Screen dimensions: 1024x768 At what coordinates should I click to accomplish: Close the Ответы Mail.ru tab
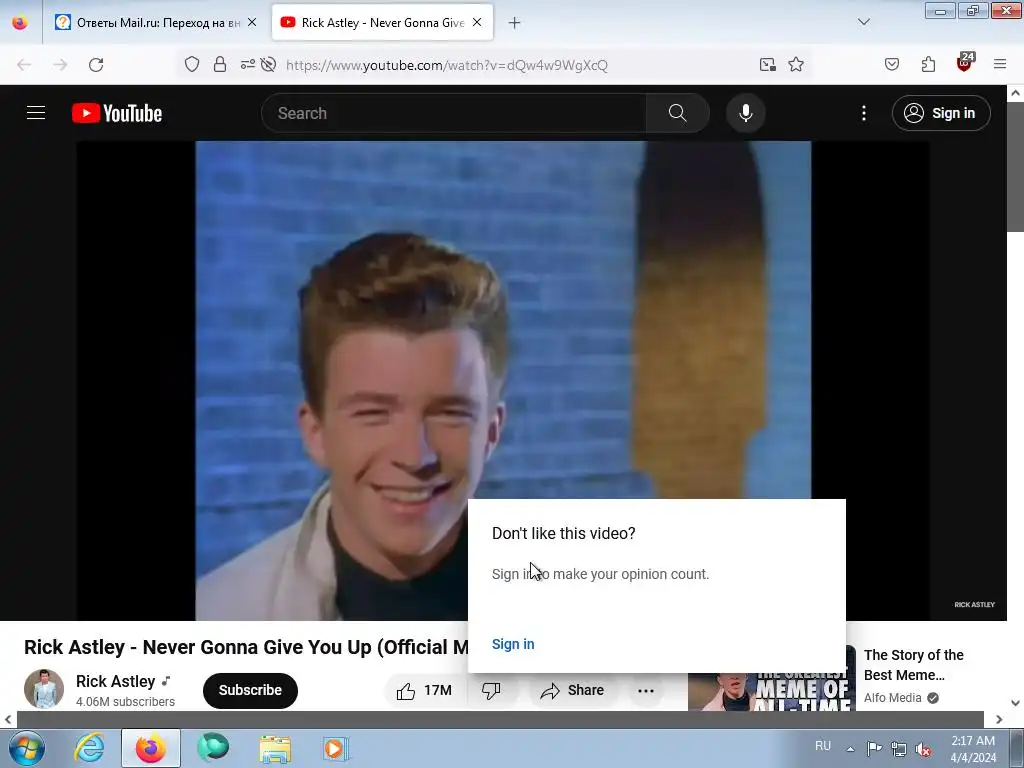click(x=251, y=22)
